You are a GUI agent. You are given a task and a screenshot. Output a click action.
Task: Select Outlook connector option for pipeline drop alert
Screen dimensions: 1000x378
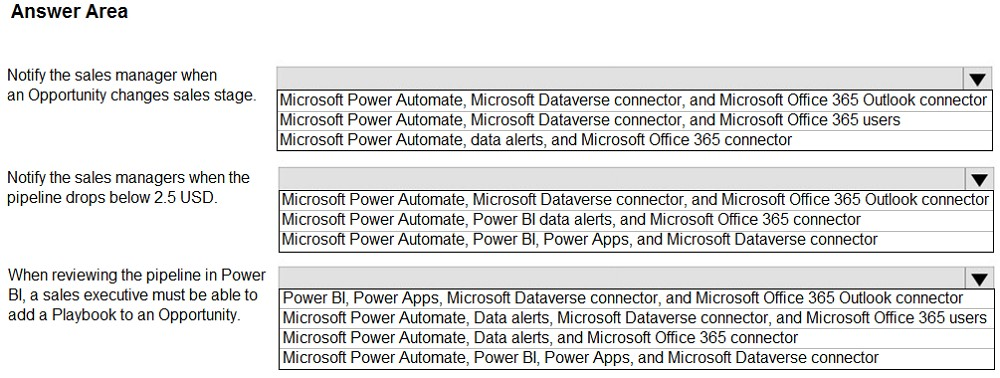click(x=635, y=200)
